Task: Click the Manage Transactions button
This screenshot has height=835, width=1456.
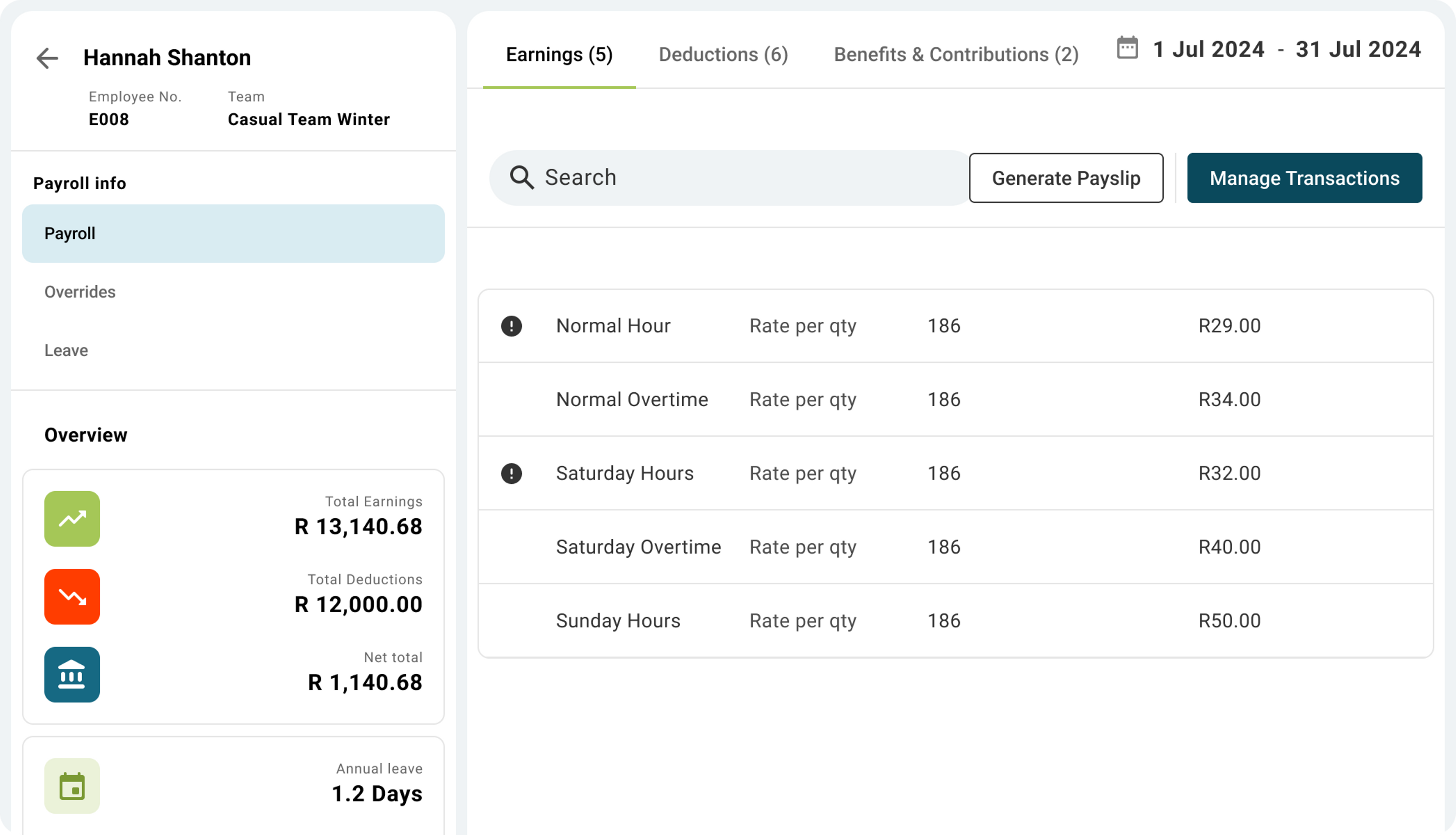Action: coord(1304,178)
